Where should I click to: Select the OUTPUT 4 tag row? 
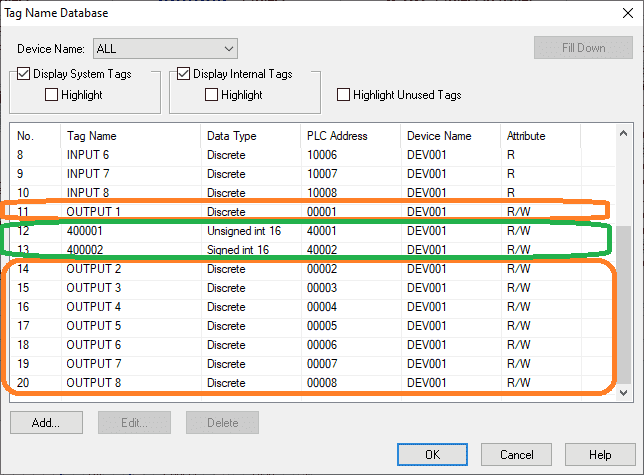pyautogui.click(x=312, y=307)
